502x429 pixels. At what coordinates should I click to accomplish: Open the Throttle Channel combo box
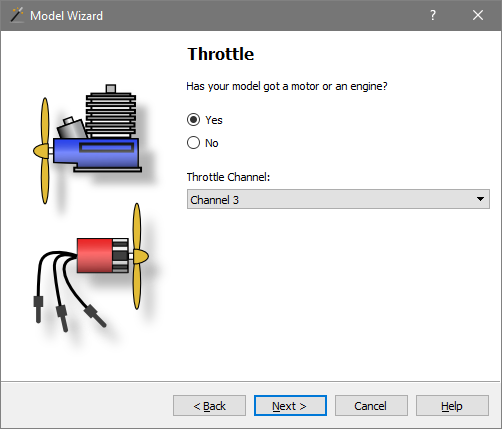pyautogui.click(x=338, y=199)
